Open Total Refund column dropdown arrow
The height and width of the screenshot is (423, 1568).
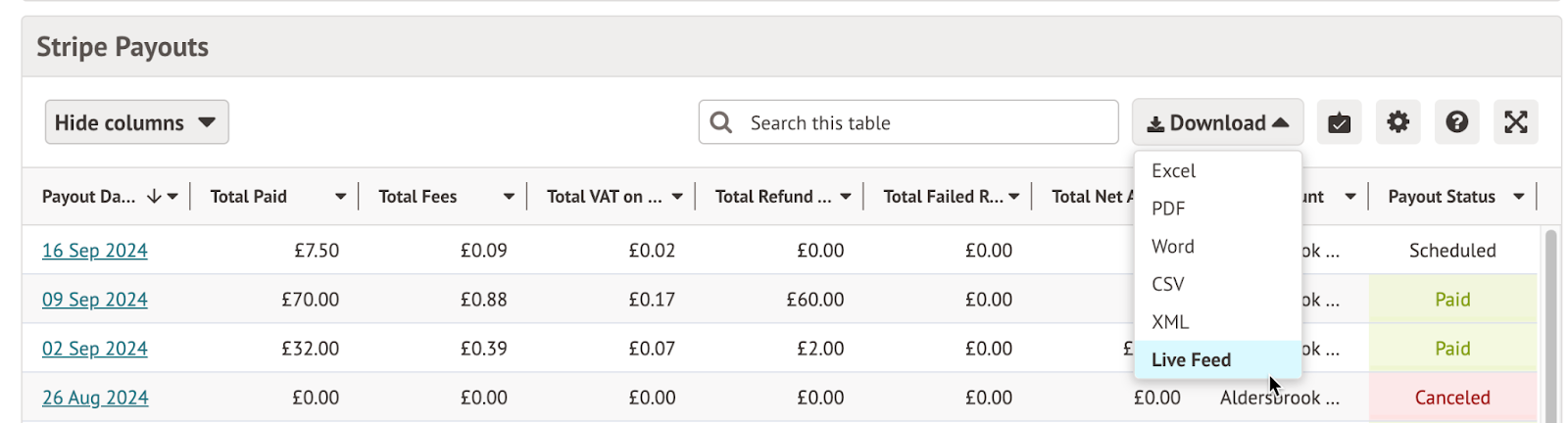point(845,197)
